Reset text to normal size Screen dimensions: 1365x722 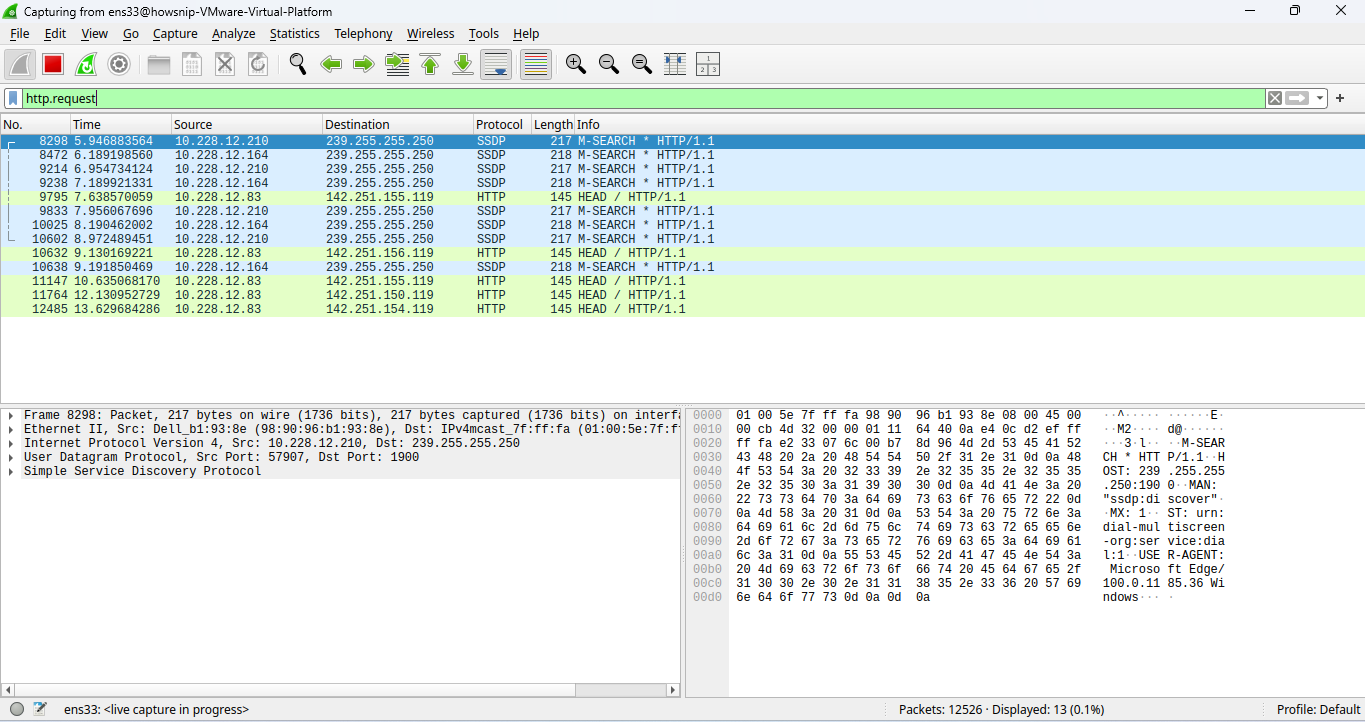[642, 64]
